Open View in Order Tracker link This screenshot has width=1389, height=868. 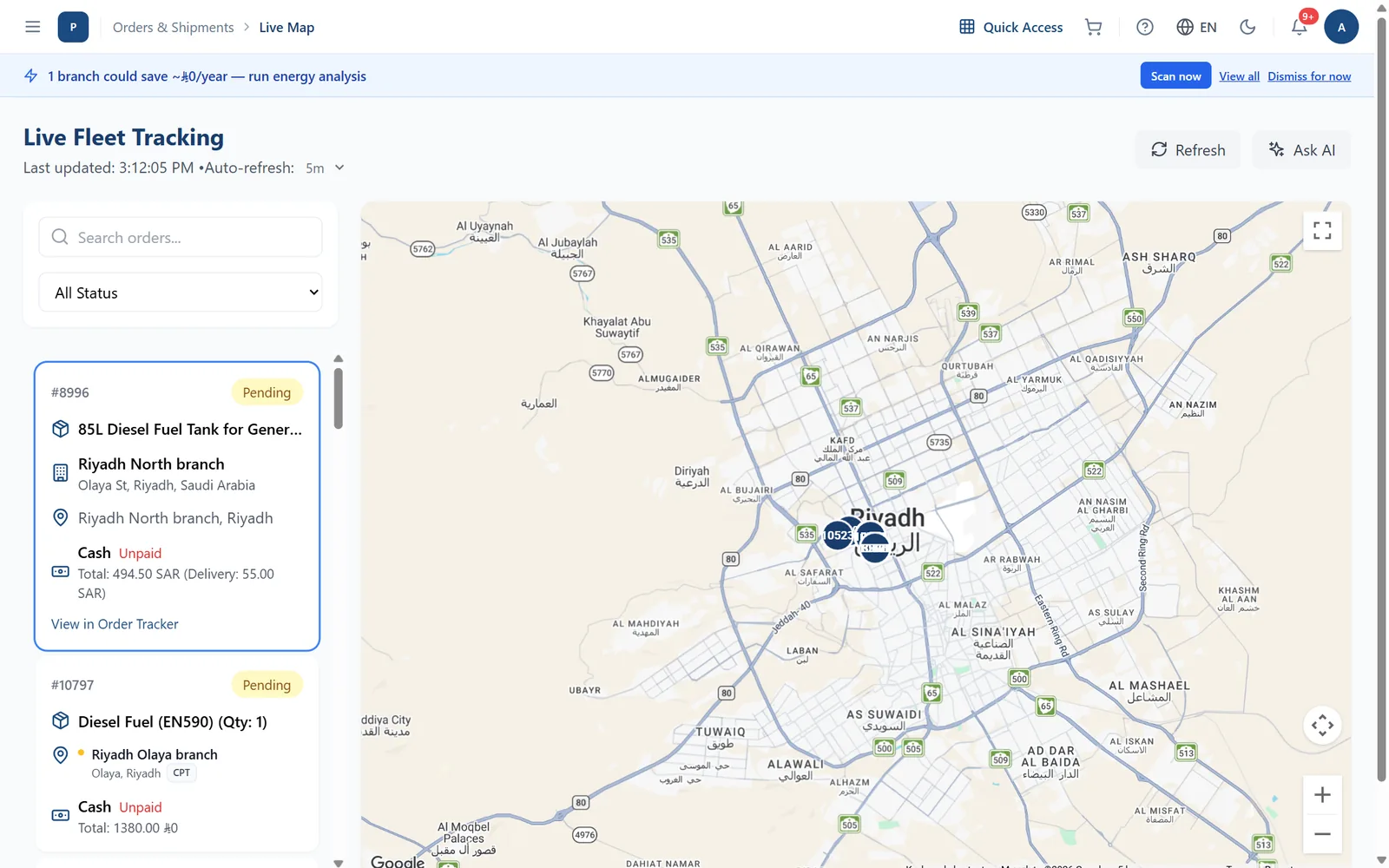[x=115, y=624]
